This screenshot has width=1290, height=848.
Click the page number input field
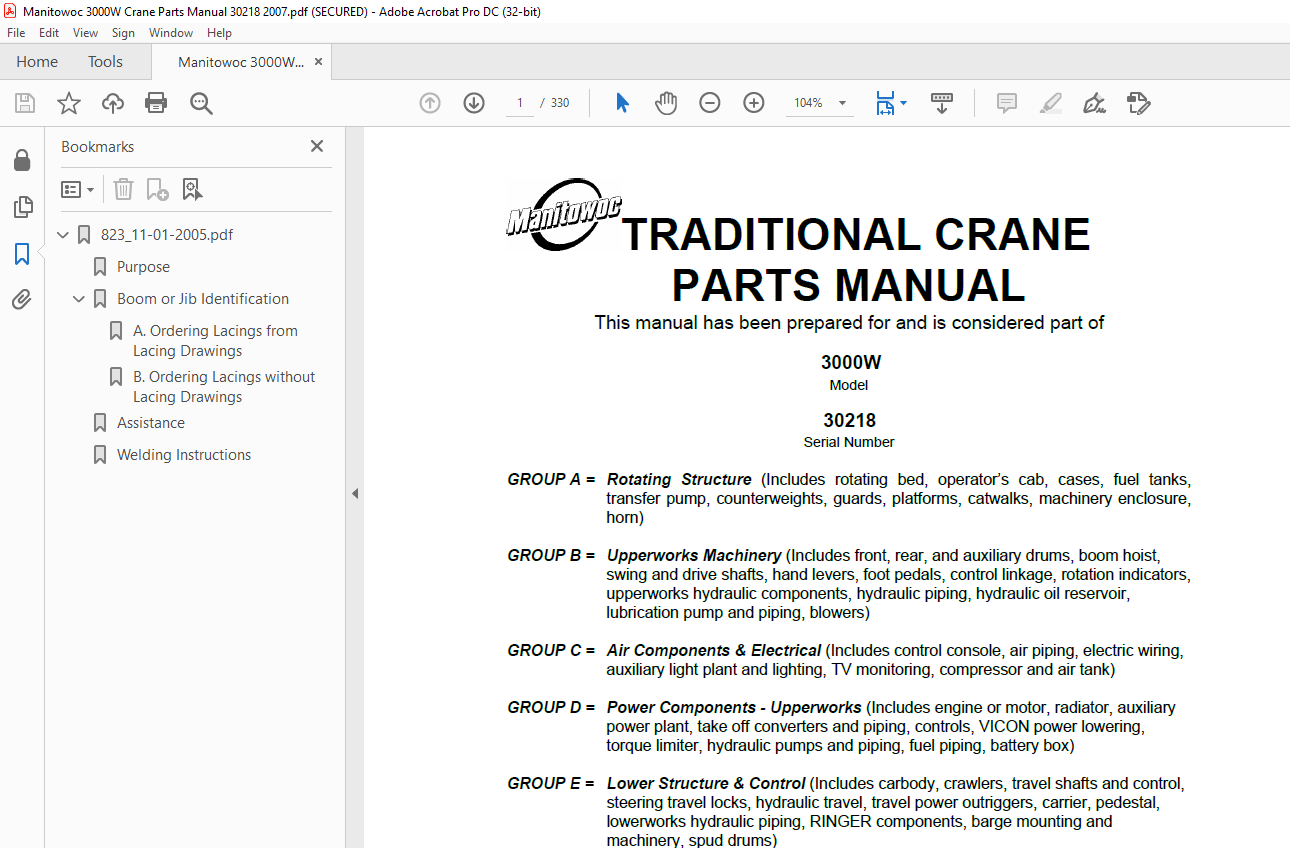point(520,103)
